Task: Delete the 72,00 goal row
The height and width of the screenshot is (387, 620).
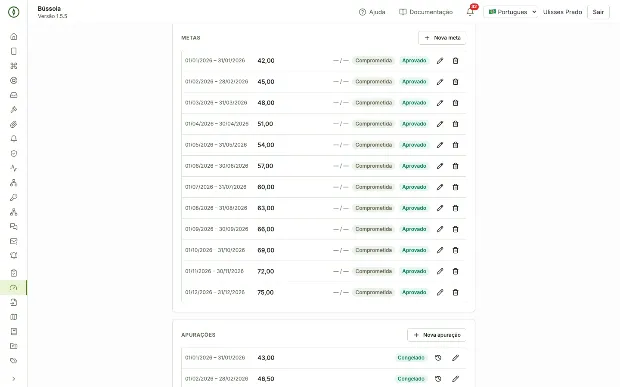Action: tap(455, 271)
